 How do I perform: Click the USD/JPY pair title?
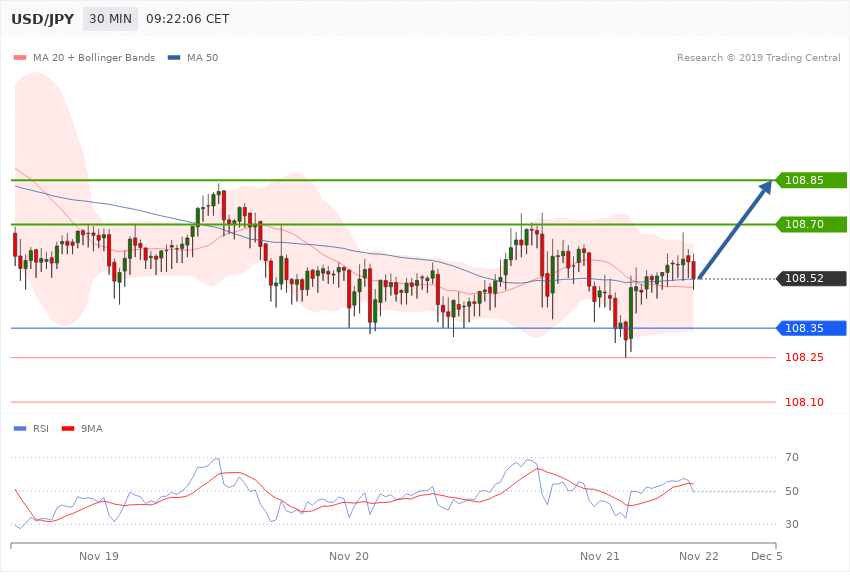pos(42,19)
